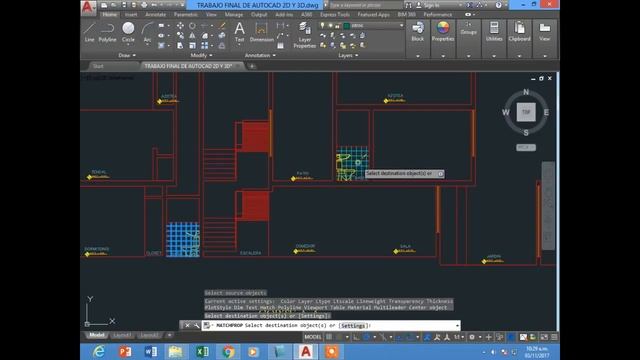
Task: Click the Offset tool icon
Action: (x=222, y=46)
